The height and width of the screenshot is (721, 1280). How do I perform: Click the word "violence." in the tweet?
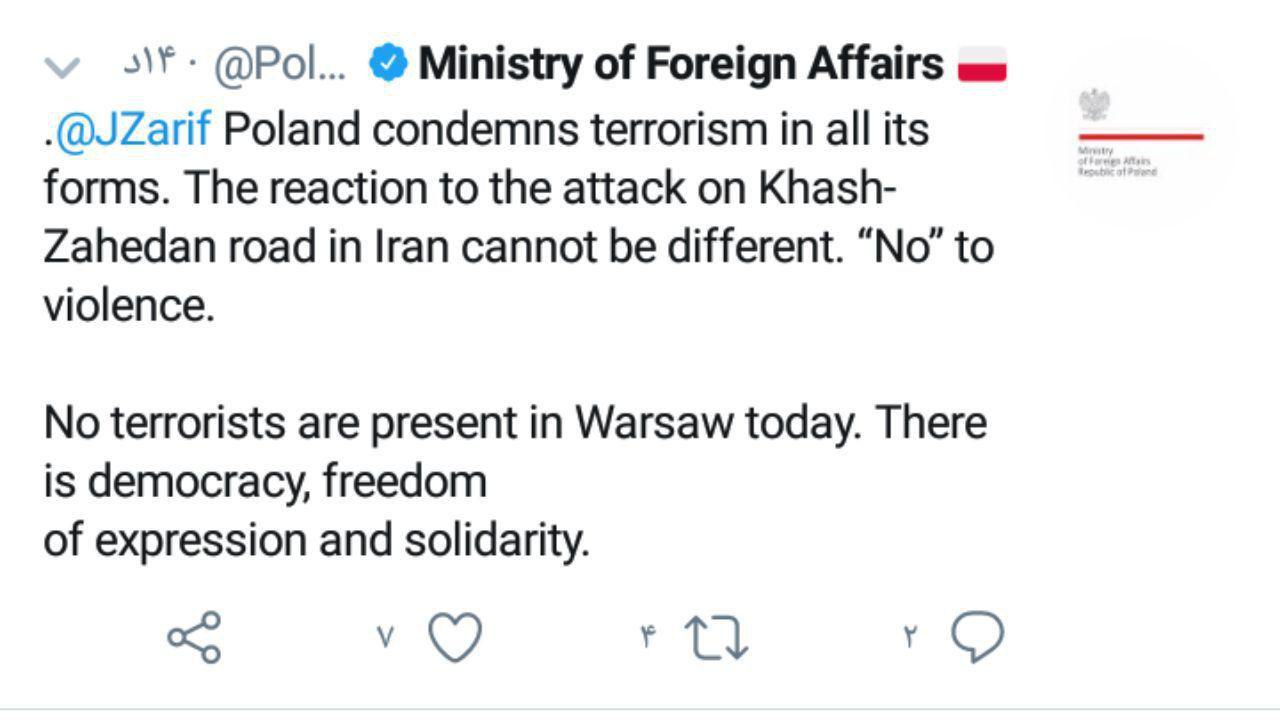[x=128, y=306]
